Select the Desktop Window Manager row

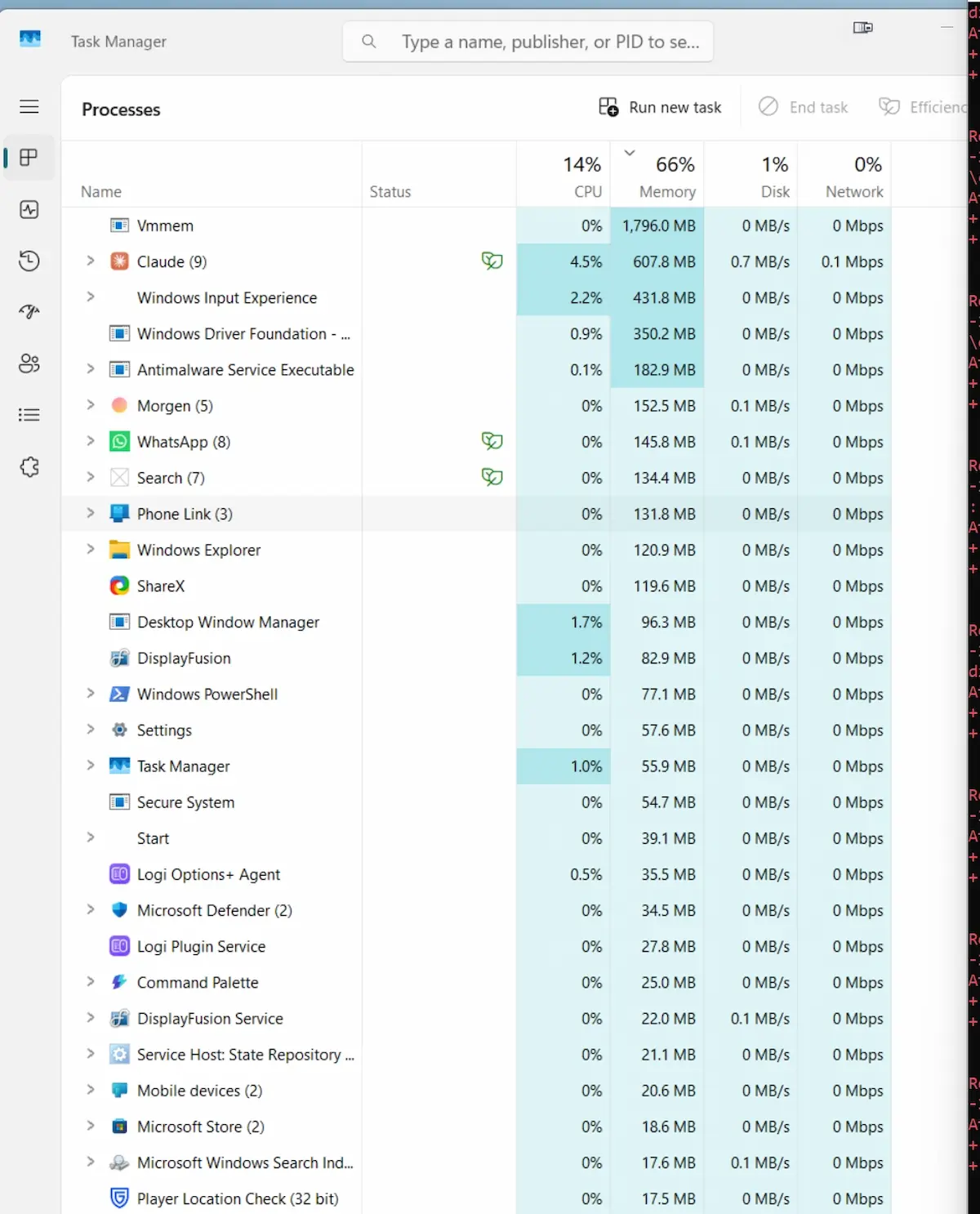476,622
